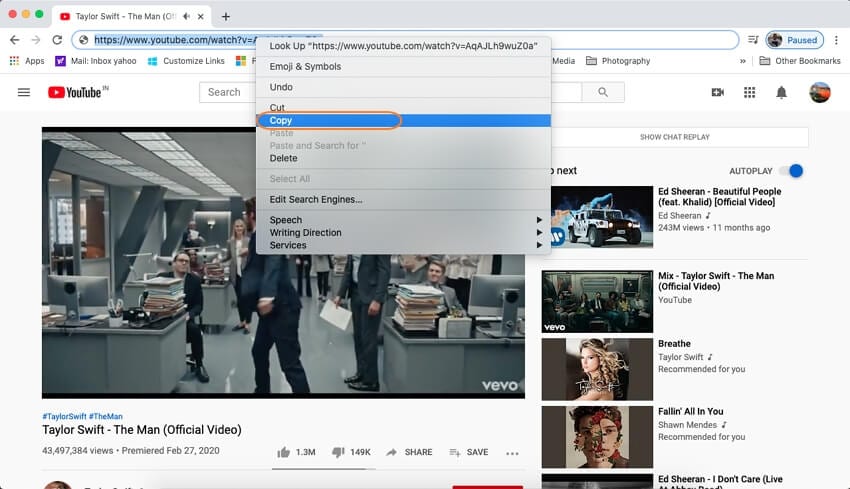The image size is (850, 489).
Task: Open the notifications bell
Action: [x=781, y=93]
